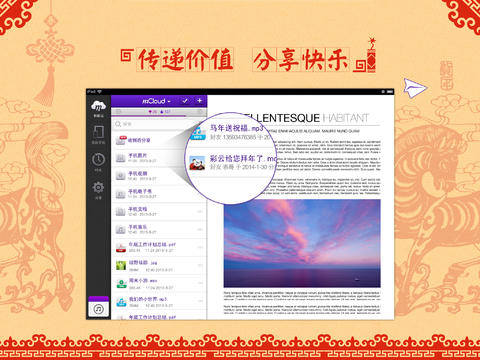The height and width of the screenshot is (360, 480).
Task: Open the first folder with NEW badge
Action: click(159, 140)
